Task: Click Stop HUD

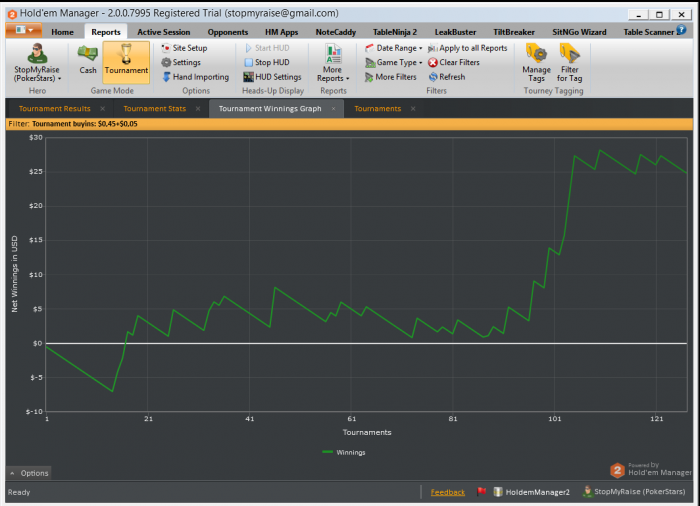Action: click(x=267, y=63)
